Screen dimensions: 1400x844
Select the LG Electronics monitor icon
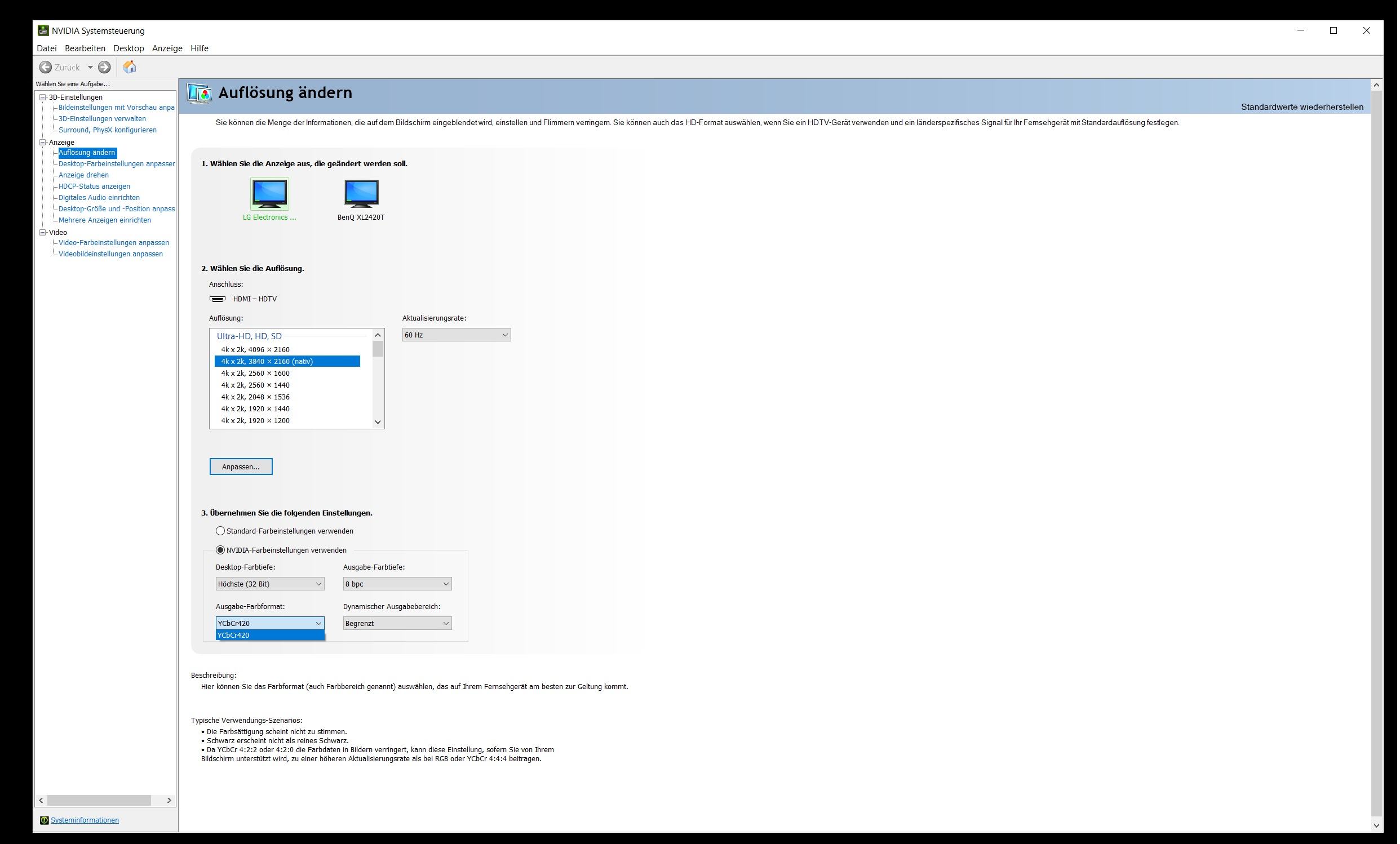(270, 193)
